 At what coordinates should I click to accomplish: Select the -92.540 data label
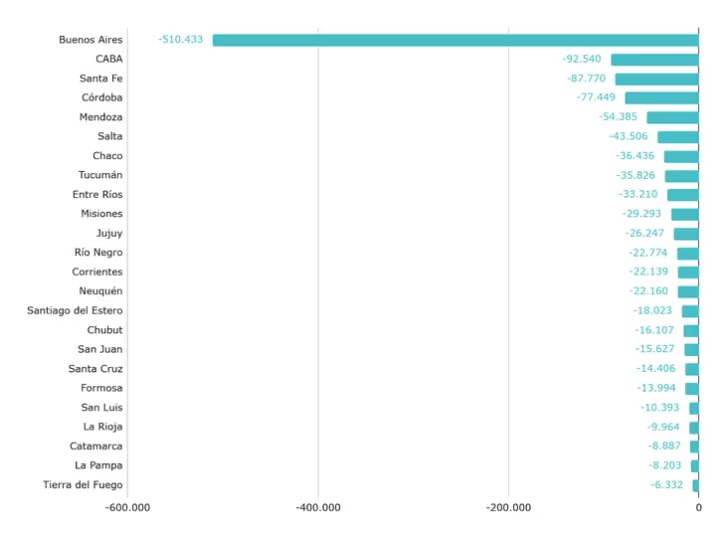582,59
